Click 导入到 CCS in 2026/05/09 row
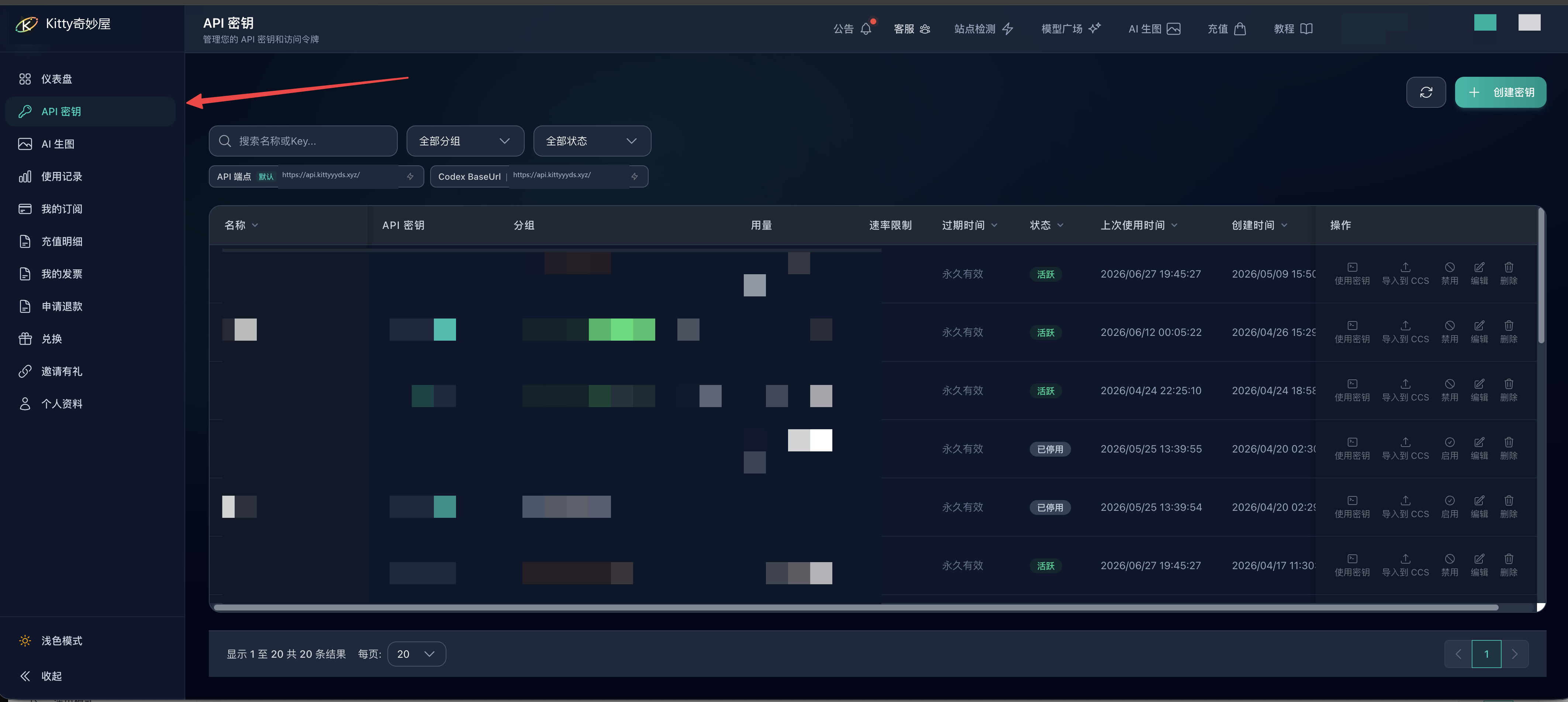The width and height of the screenshot is (1568, 702). tap(1405, 274)
